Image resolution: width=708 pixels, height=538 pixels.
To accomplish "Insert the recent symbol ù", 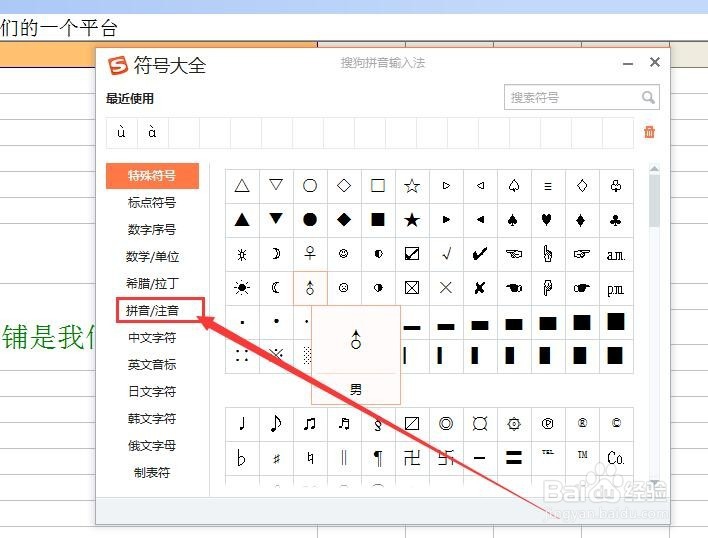I will pyautogui.click(x=121, y=132).
